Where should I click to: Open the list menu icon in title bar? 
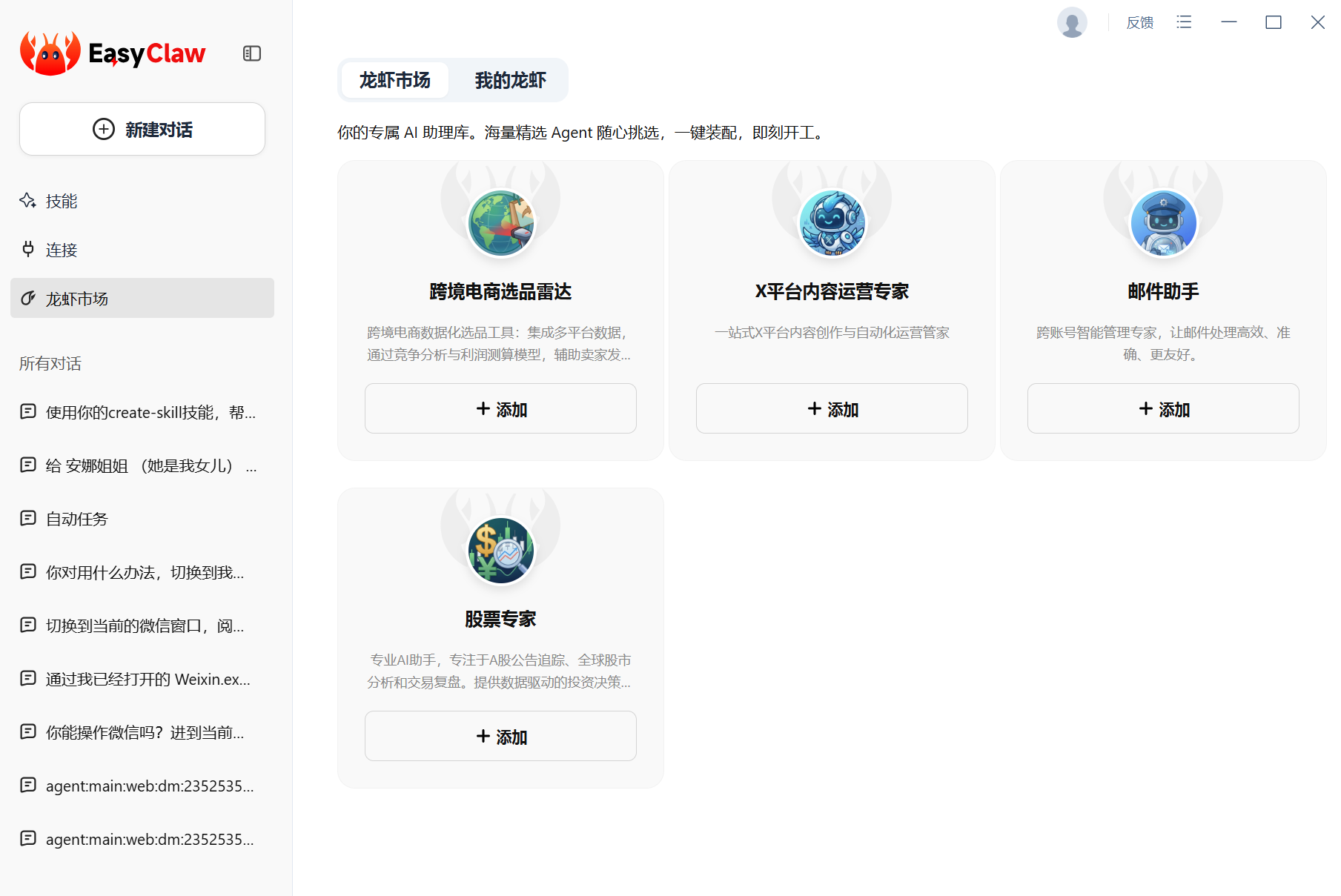[x=1184, y=23]
